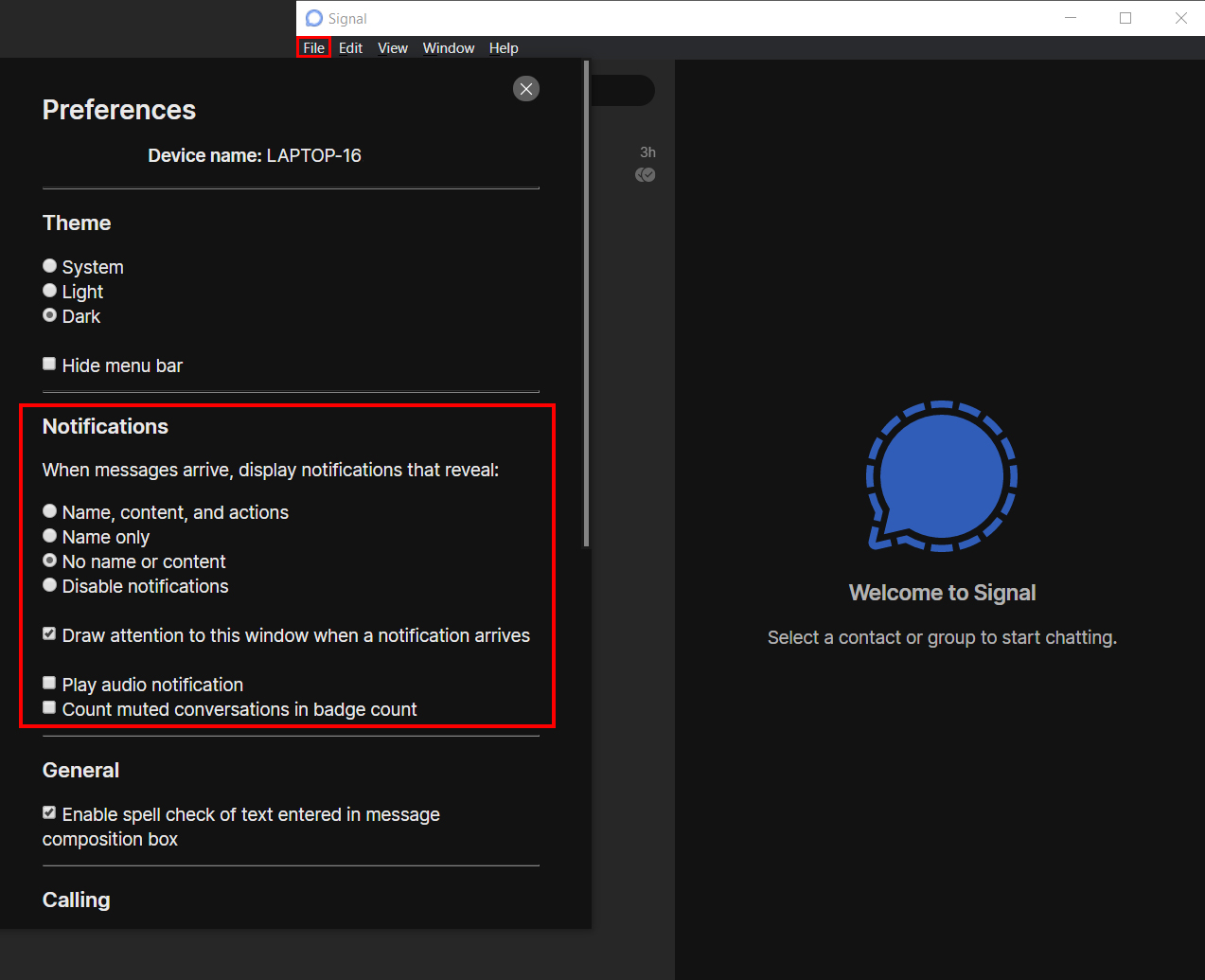Click the Preferences panel scrollbar

[587, 303]
